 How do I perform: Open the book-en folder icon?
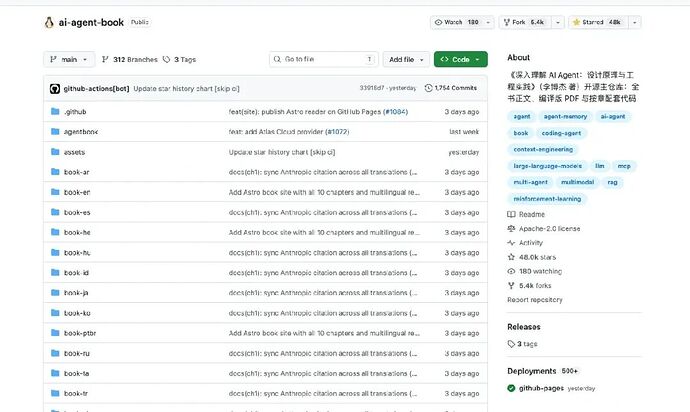click(55, 192)
